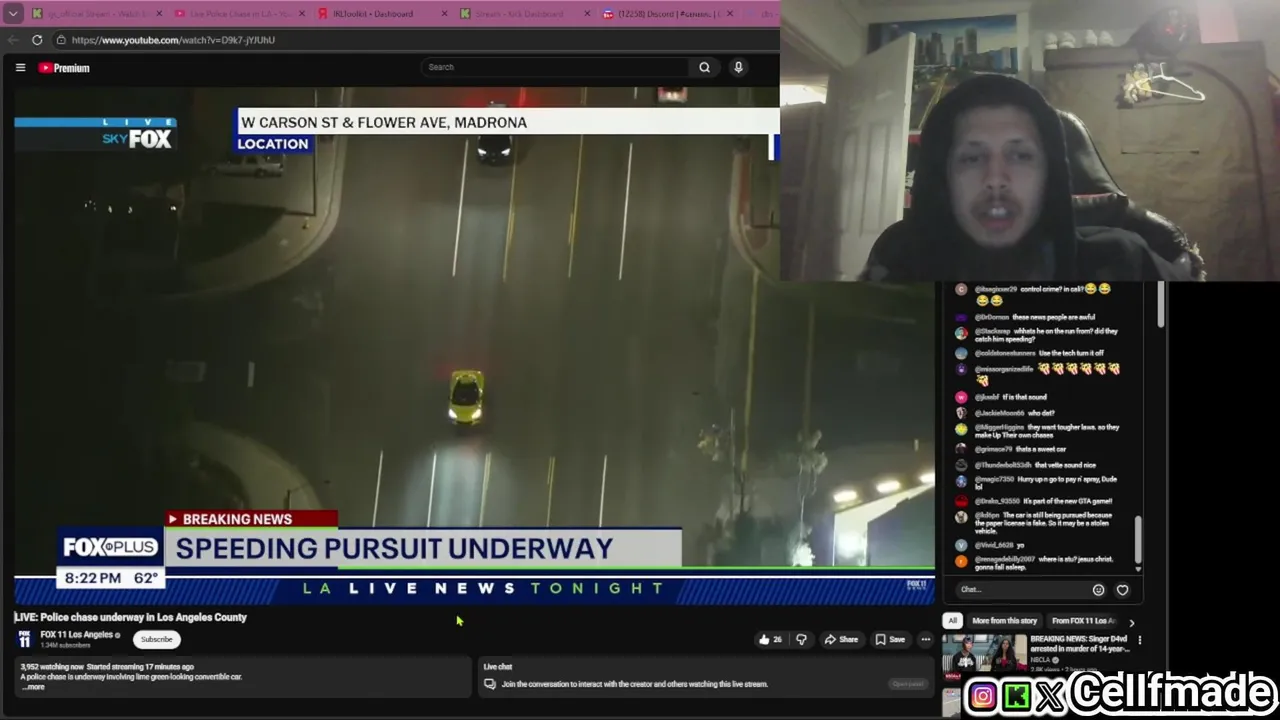Click chat user @DrDoman

point(992,317)
